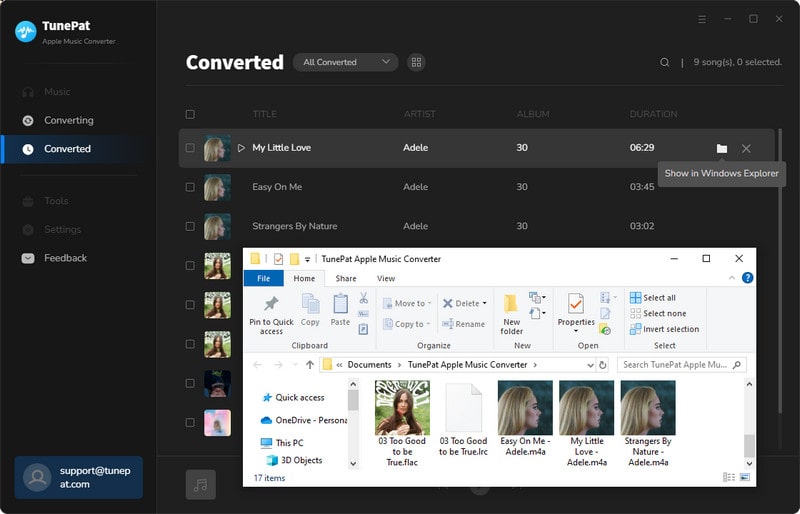Click the History icon in Open group
Image resolution: width=800 pixels, height=514 pixels.
pos(605,329)
